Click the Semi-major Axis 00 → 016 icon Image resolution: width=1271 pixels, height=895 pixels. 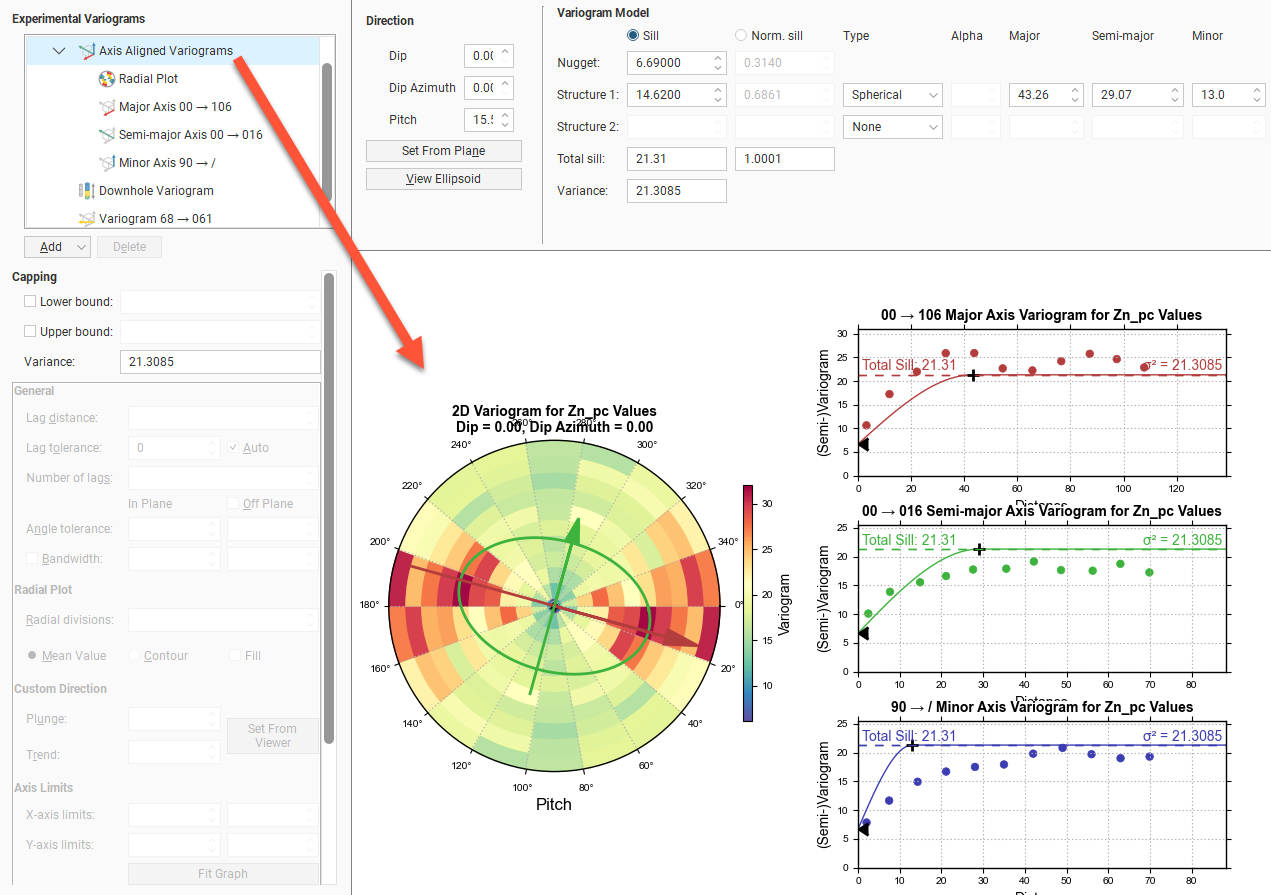pyautogui.click(x=107, y=135)
